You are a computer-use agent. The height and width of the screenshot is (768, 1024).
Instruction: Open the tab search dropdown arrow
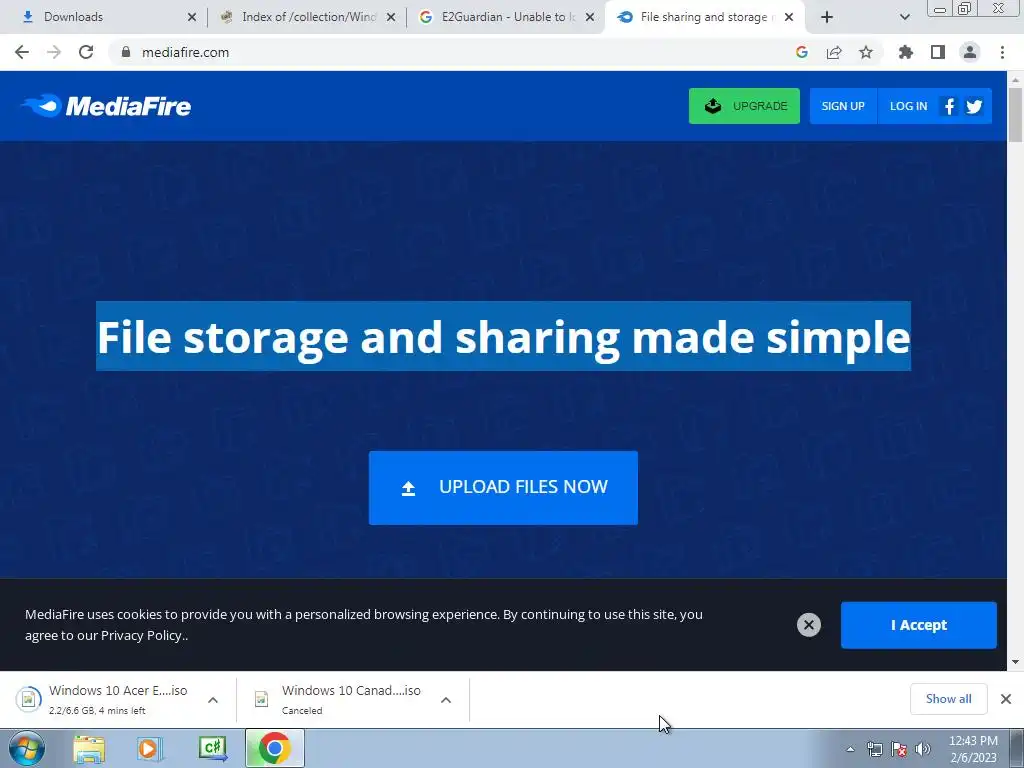coord(904,17)
